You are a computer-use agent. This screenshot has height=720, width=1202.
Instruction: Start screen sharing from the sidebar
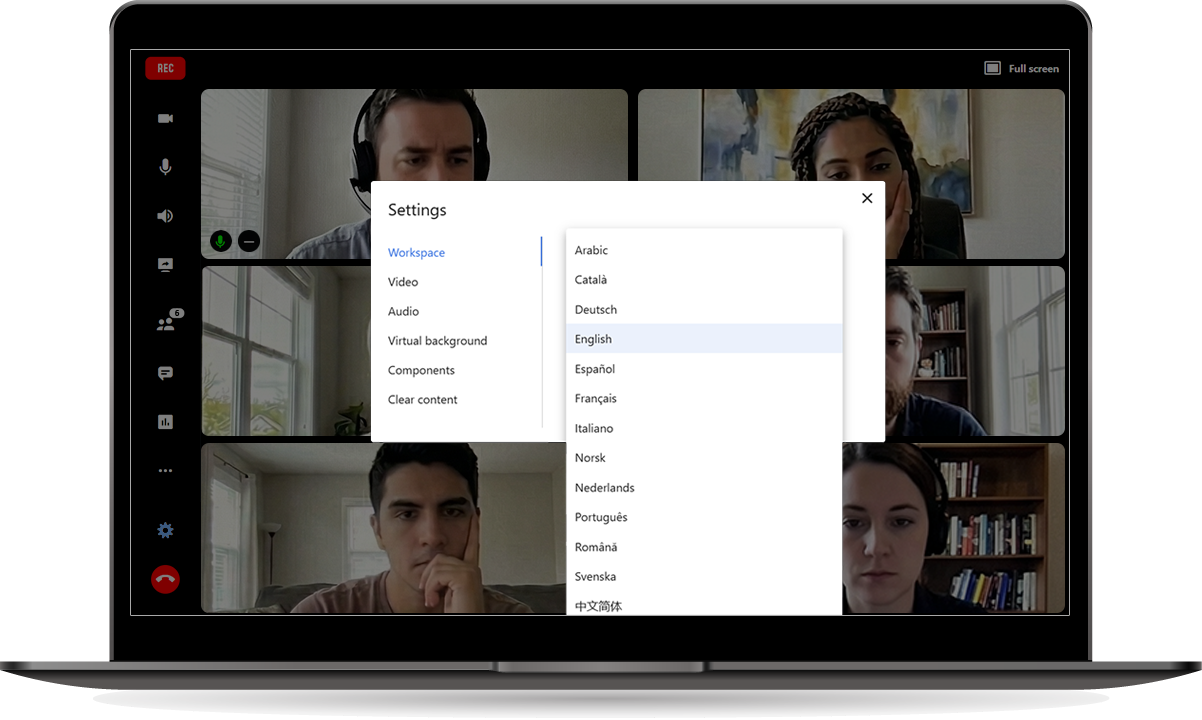pyautogui.click(x=165, y=265)
